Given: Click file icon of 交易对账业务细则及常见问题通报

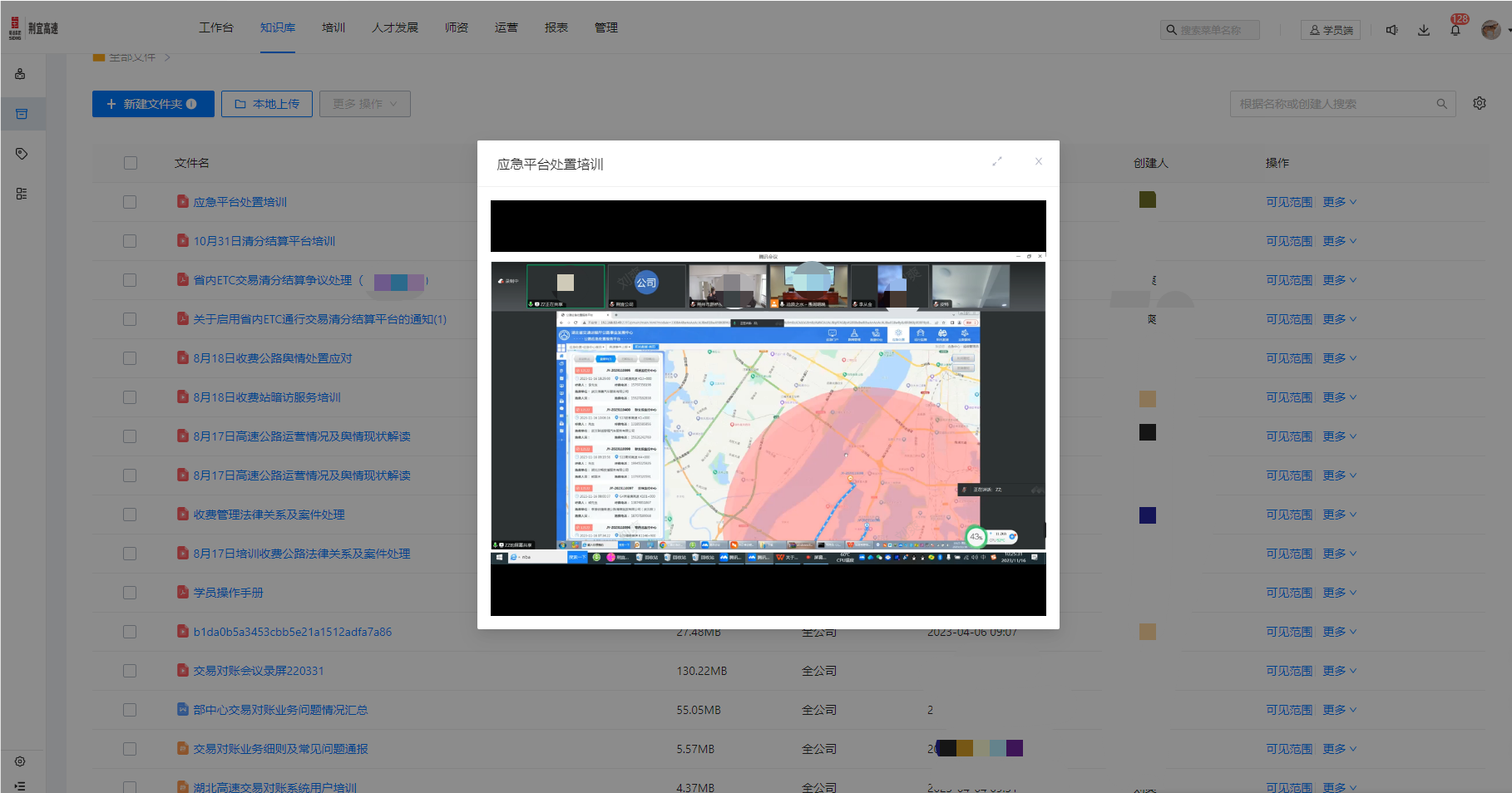Looking at the screenshot, I should 183,748.
